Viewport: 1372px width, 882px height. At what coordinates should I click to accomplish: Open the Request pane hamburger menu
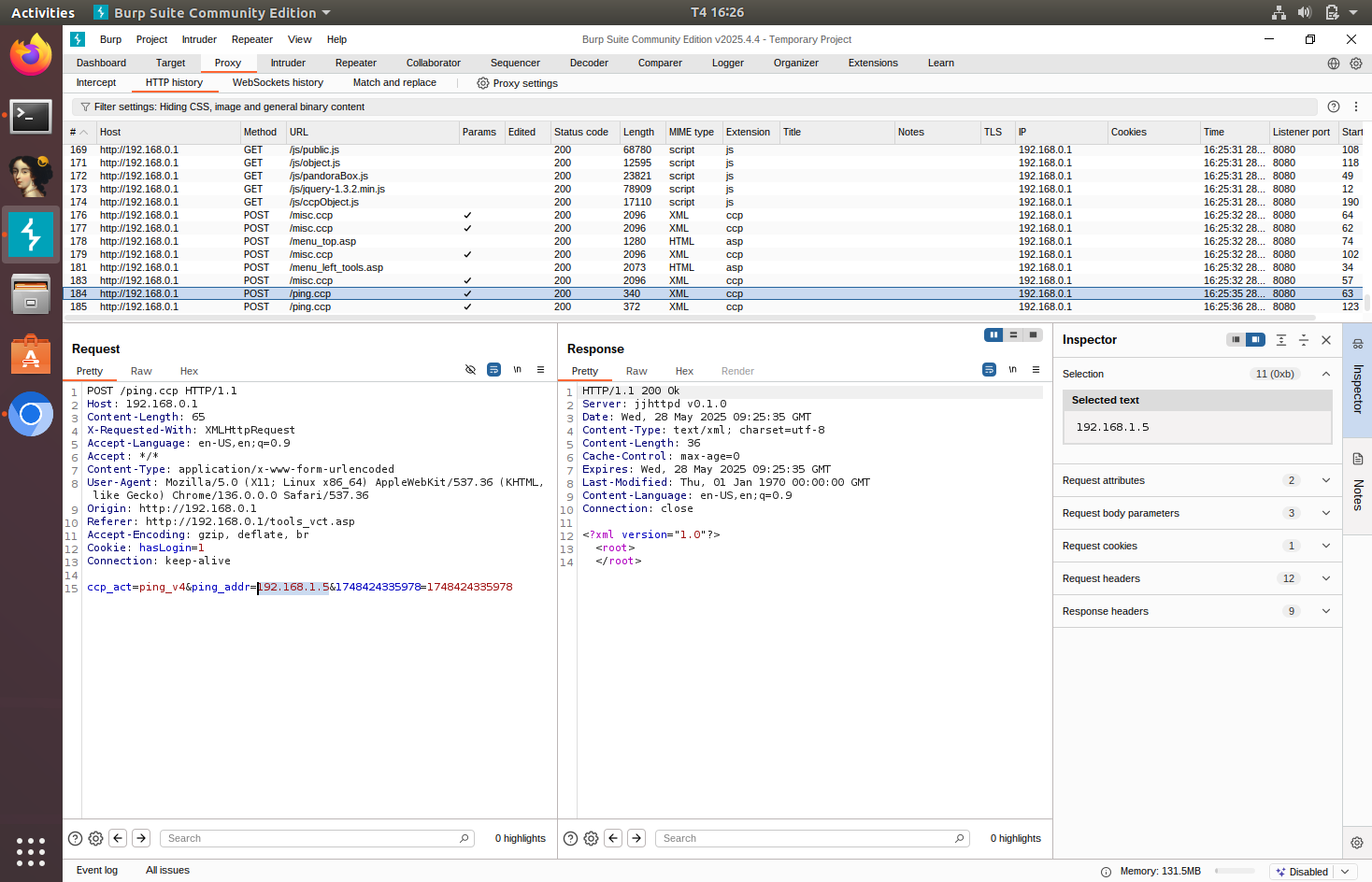tap(540, 370)
